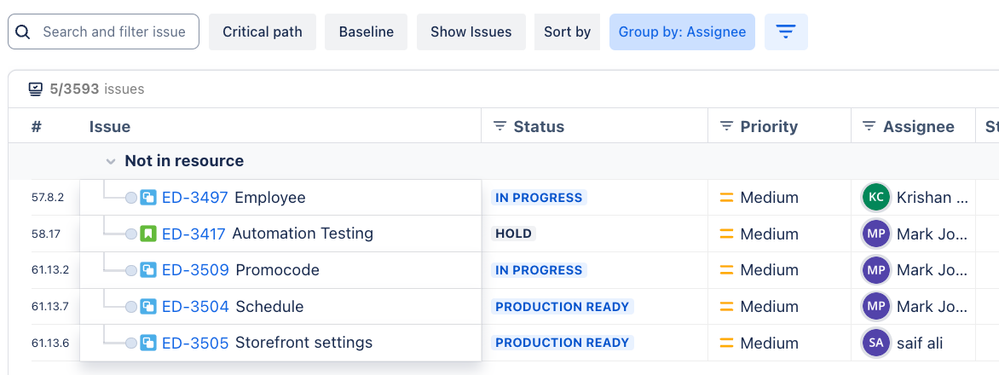This screenshot has width=999, height=375.
Task: Click row number 57.8.2
Action: (48, 197)
